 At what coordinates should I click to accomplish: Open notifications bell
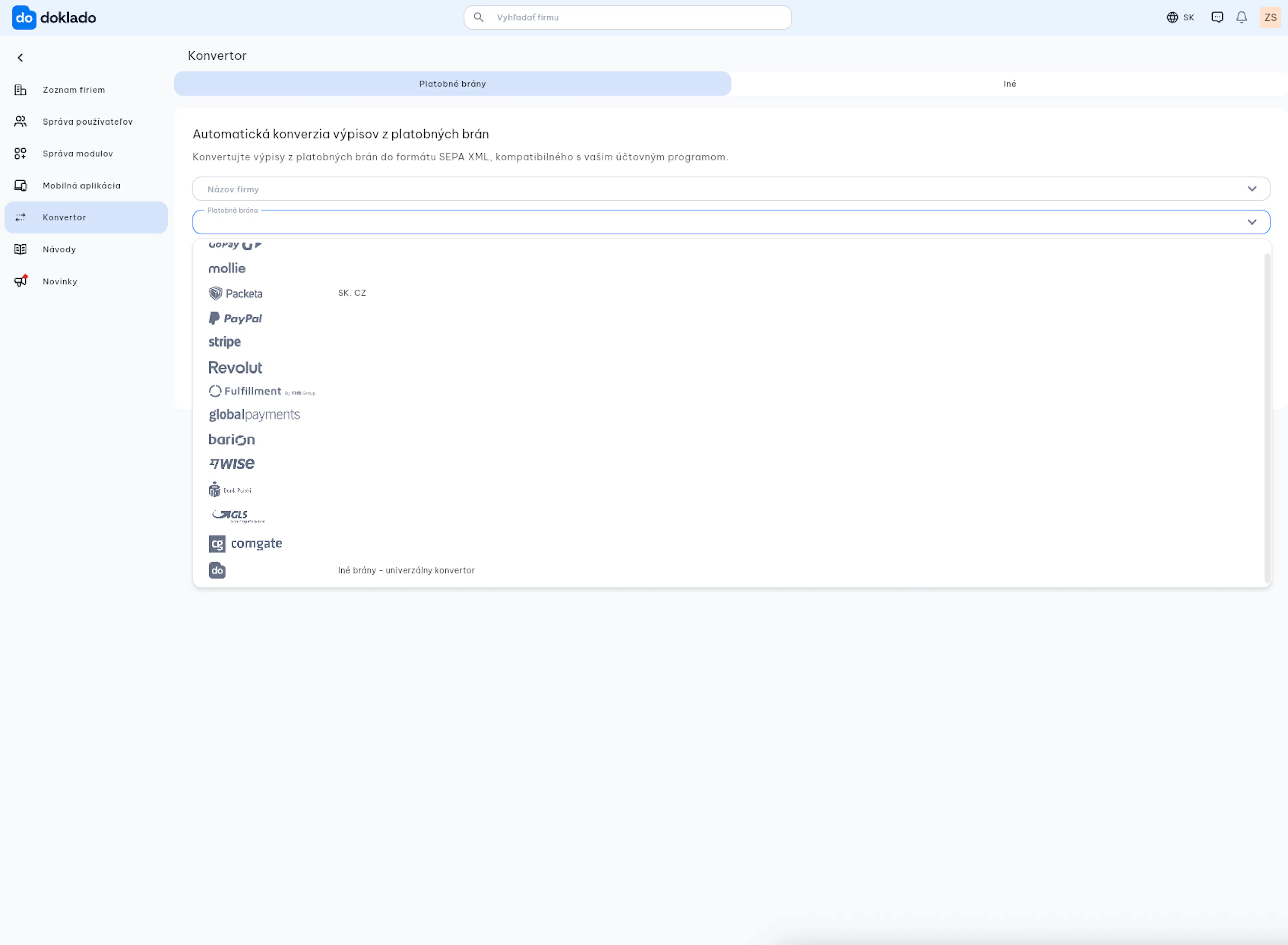pyautogui.click(x=1242, y=18)
